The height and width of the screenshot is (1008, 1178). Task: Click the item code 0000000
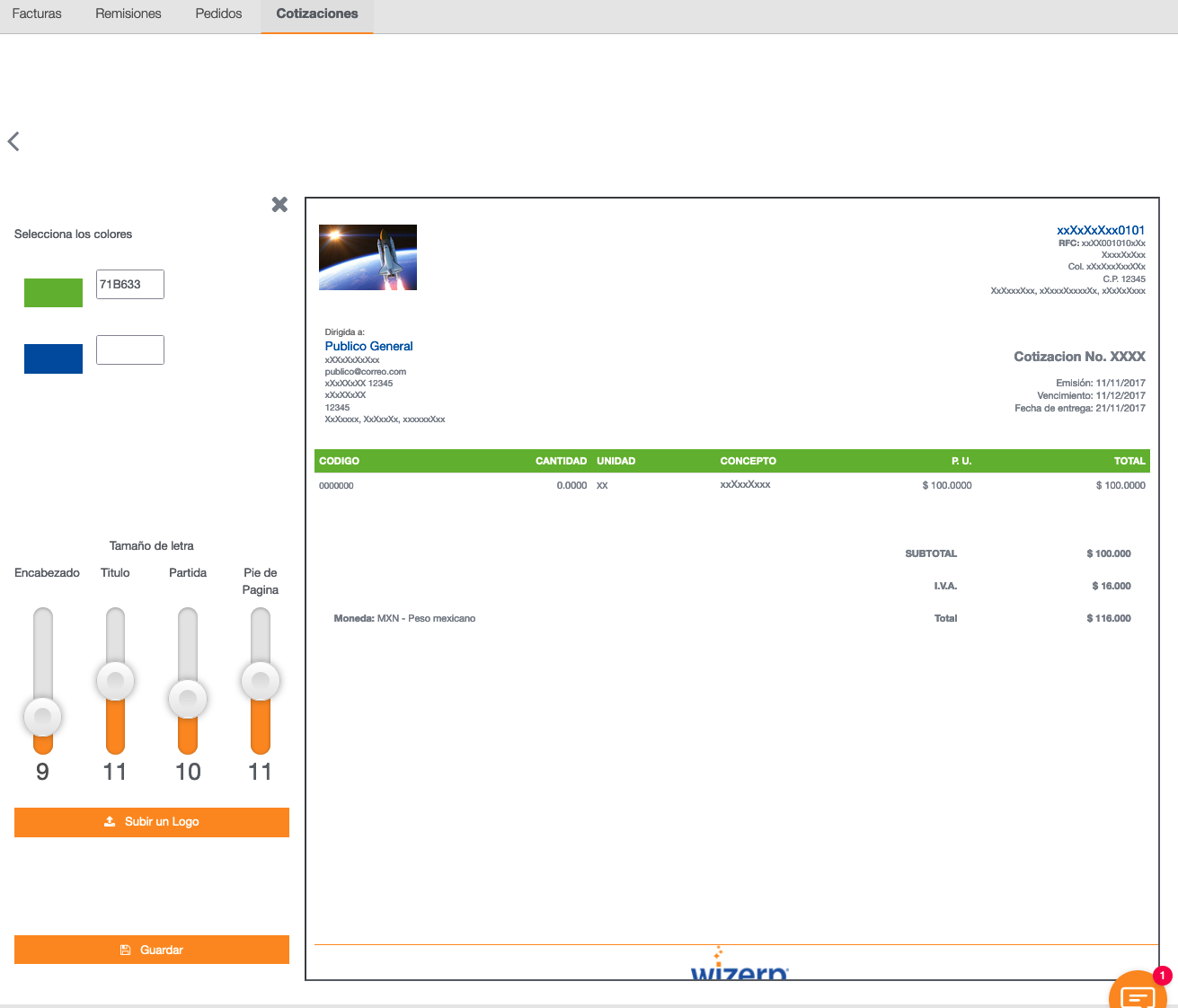pyautogui.click(x=336, y=485)
